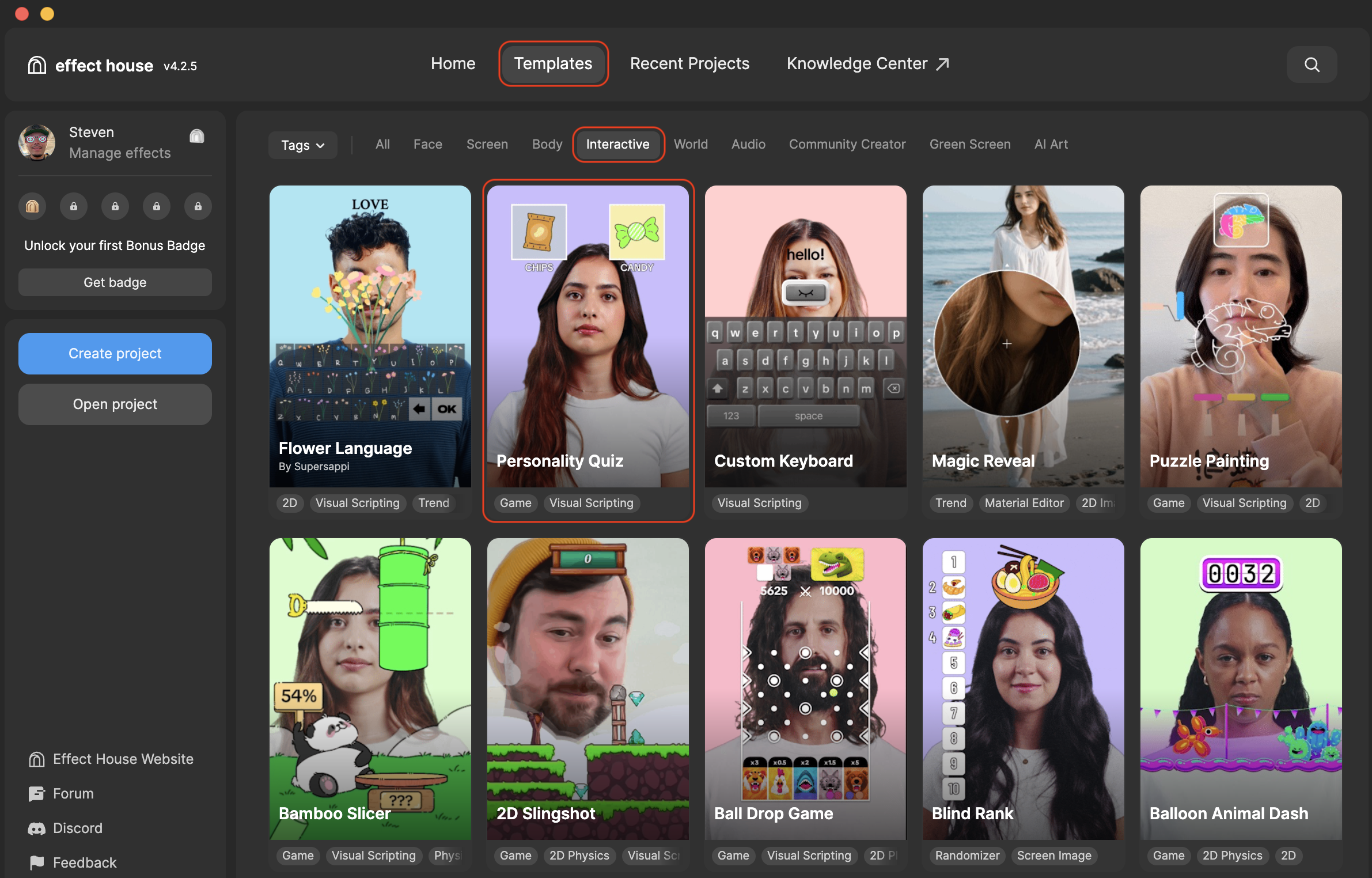
Task: Click the Game tag under Personality Quiz
Action: coord(516,503)
